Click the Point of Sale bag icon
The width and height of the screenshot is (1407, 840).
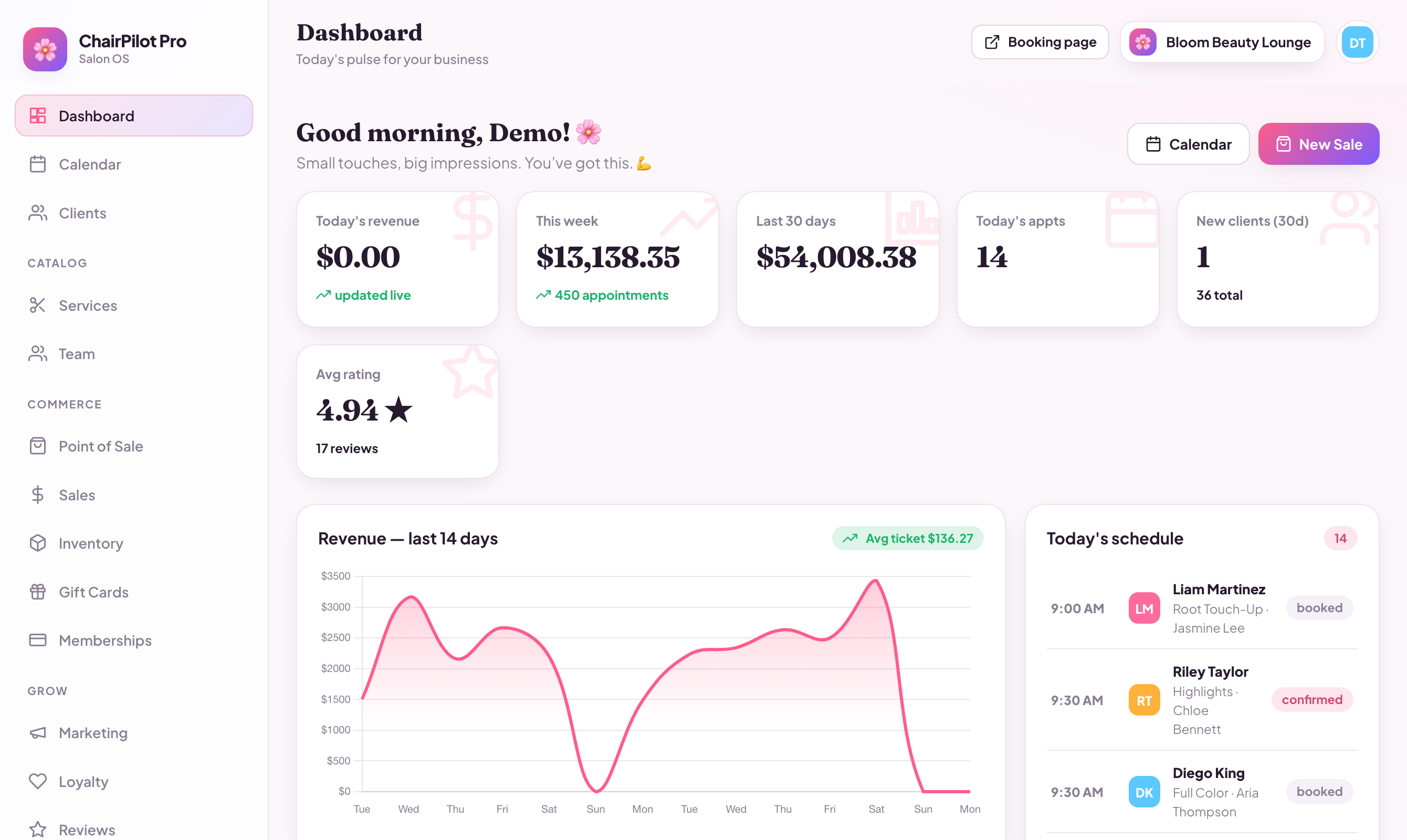[x=38, y=446]
